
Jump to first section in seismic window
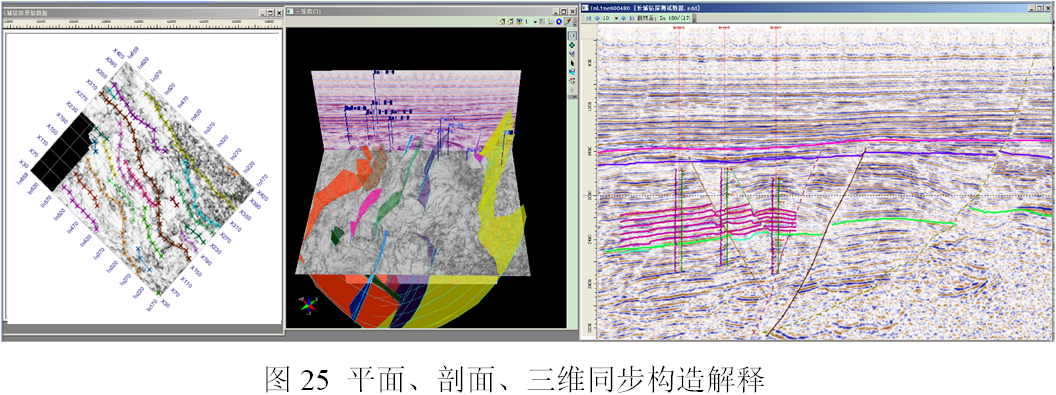589,18
